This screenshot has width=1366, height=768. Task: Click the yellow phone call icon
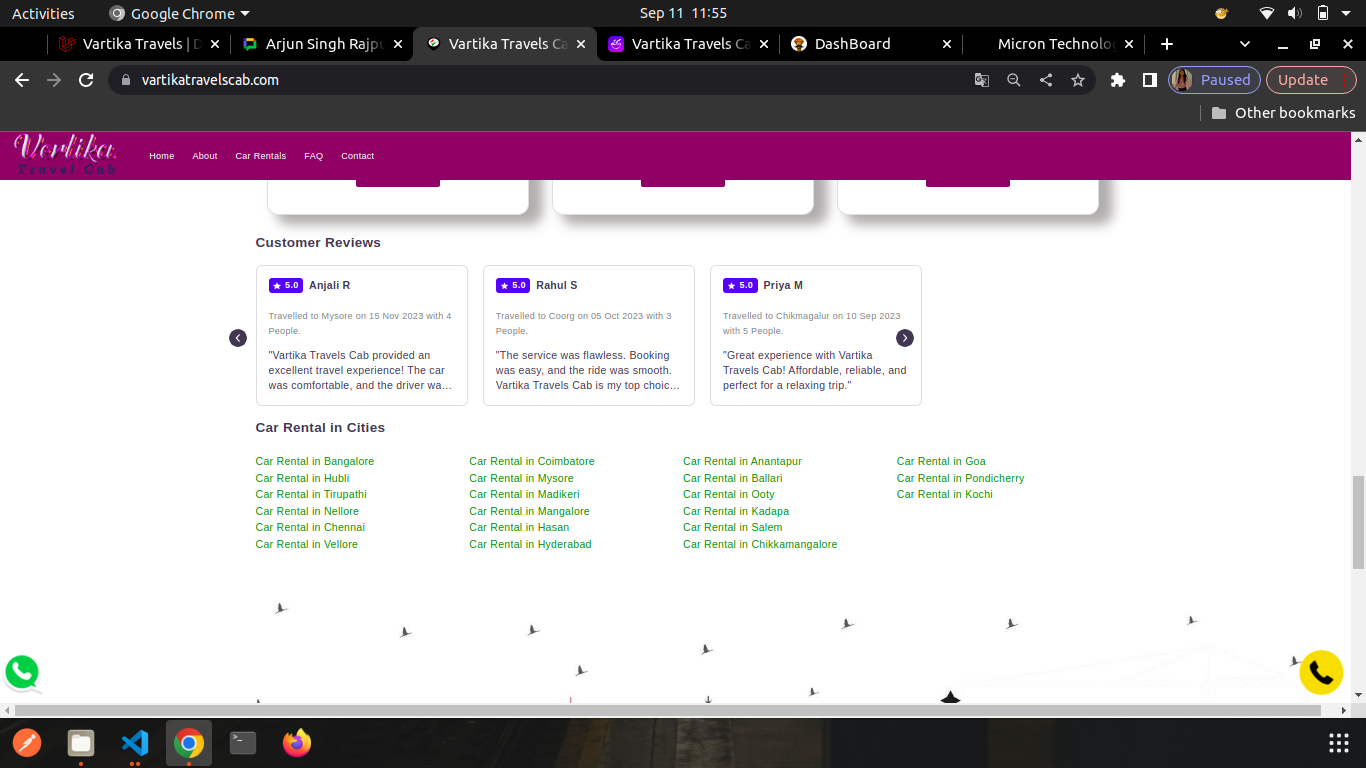point(1320,673)
